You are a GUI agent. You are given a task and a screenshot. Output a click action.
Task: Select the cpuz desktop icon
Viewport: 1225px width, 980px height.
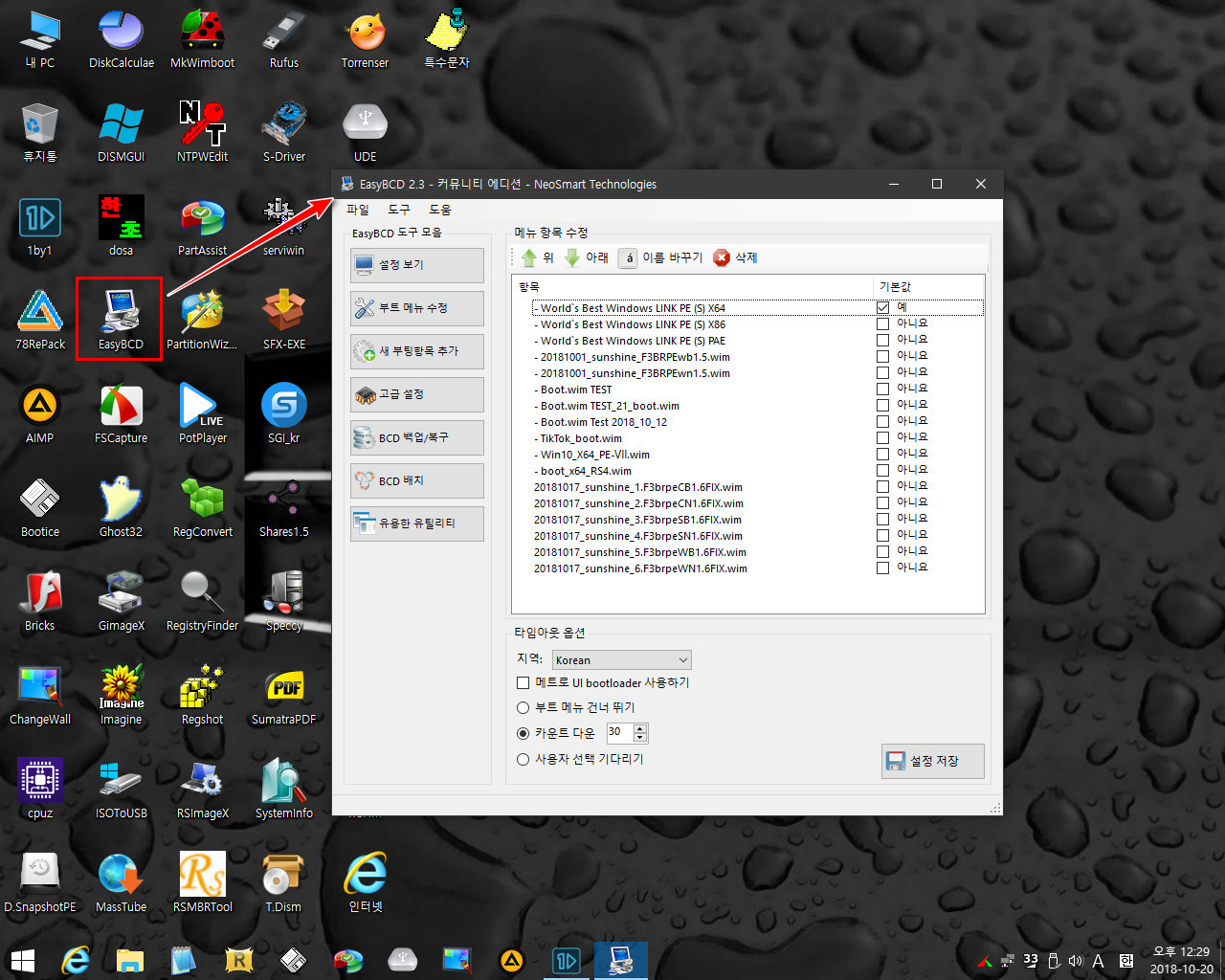39,789
